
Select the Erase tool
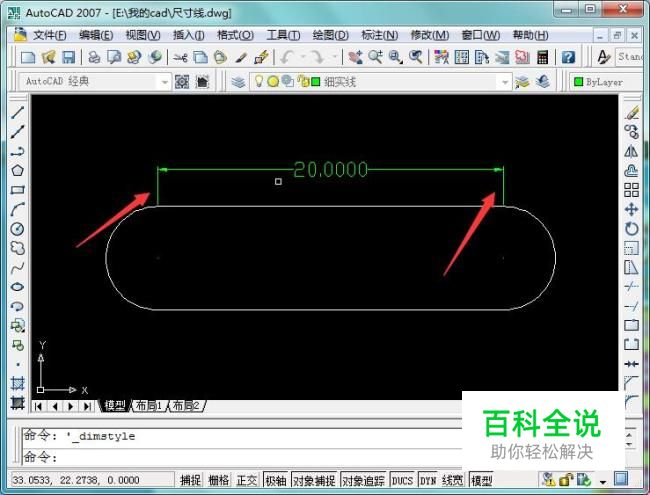click(x=632, y=112)
